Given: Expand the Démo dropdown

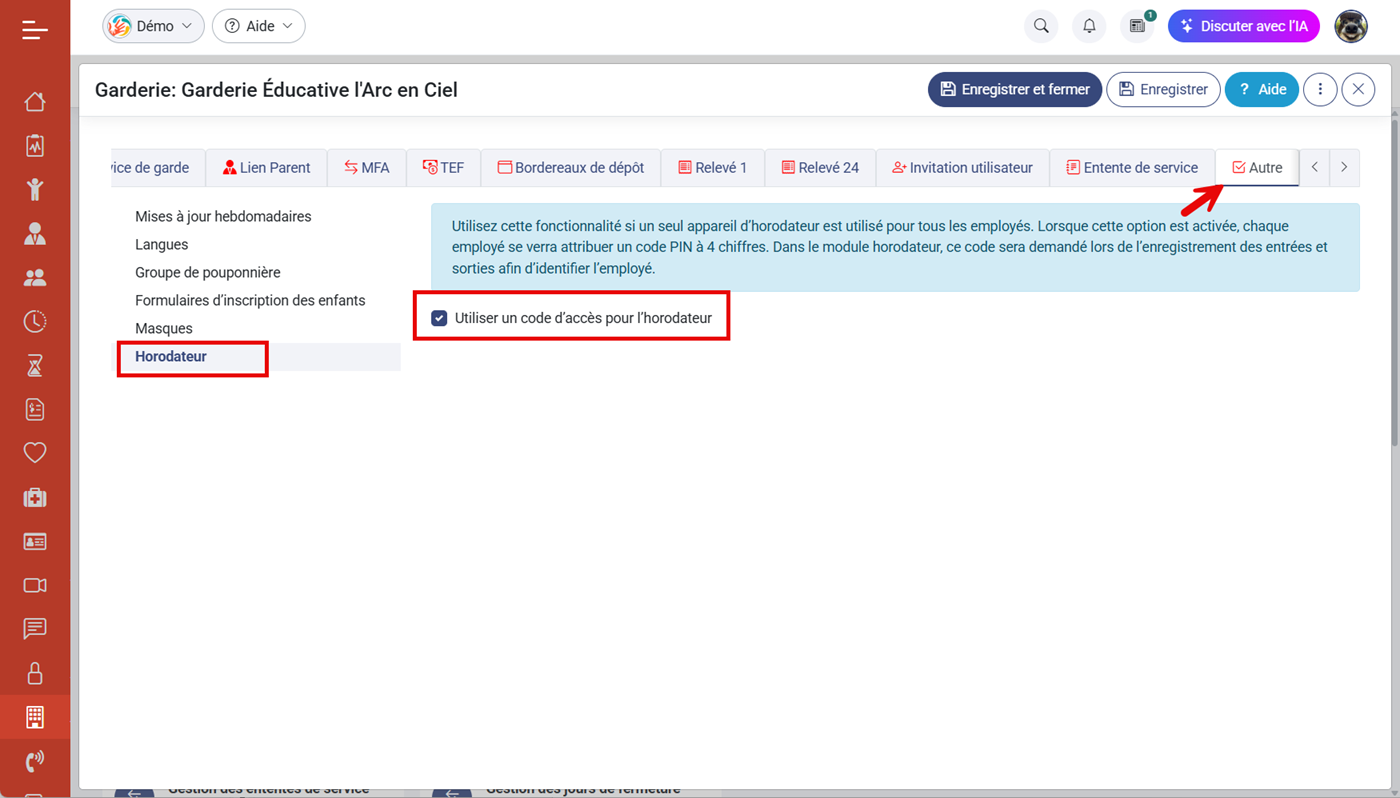Looking at the screenshot, I should click(153, 26).
